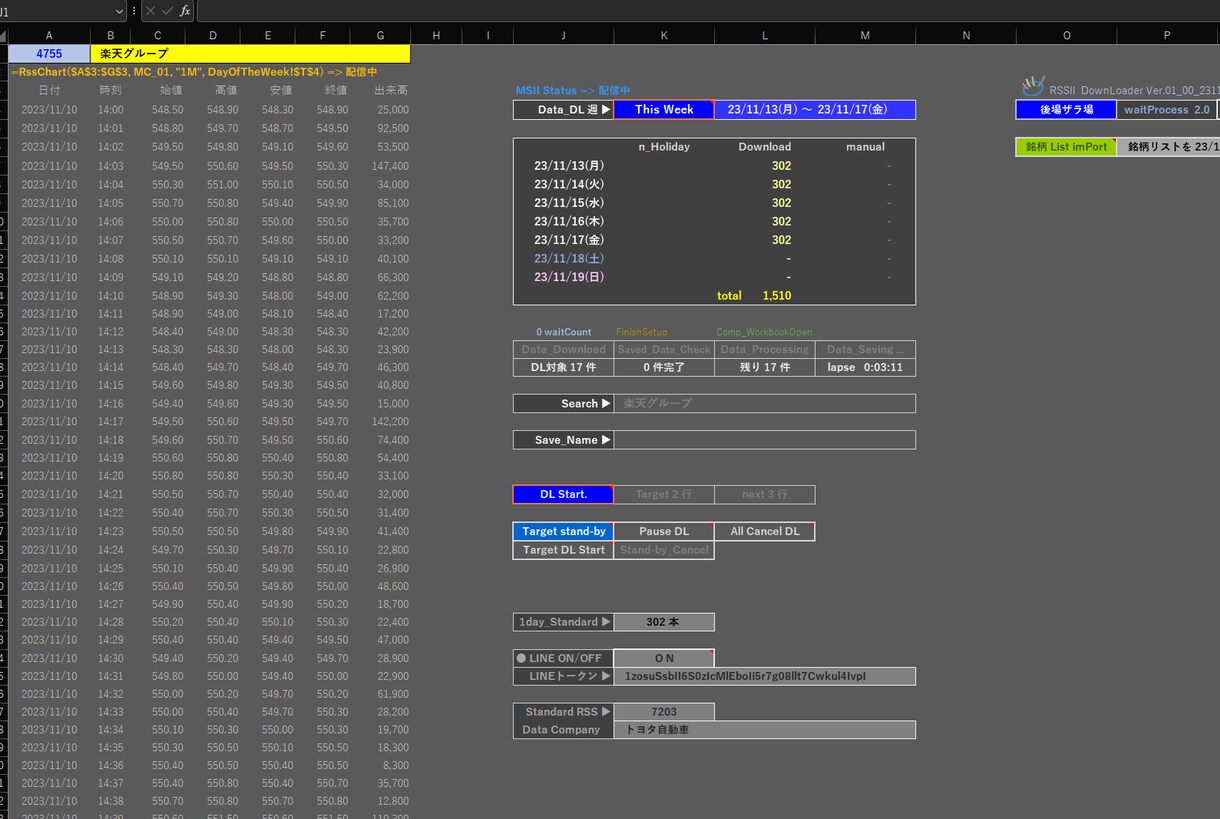Click the All Cancel DL button
Screen dimensions: 1220x819
click(765, 531)
